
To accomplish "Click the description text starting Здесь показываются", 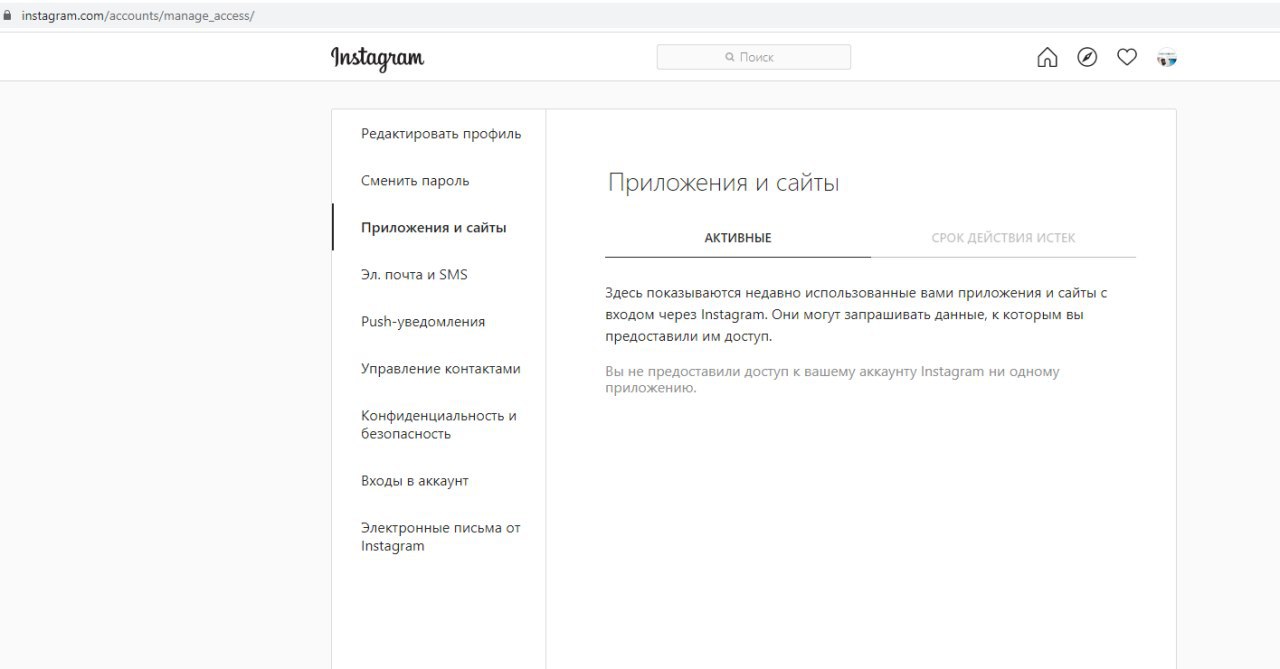I will [x=856, y=315].
